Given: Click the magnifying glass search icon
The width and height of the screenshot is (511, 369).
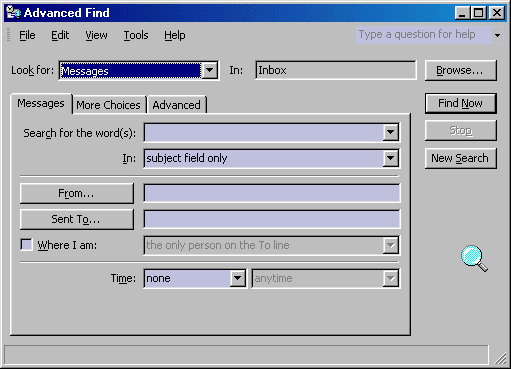Looking at the screenshot, I should pos(474,258).
